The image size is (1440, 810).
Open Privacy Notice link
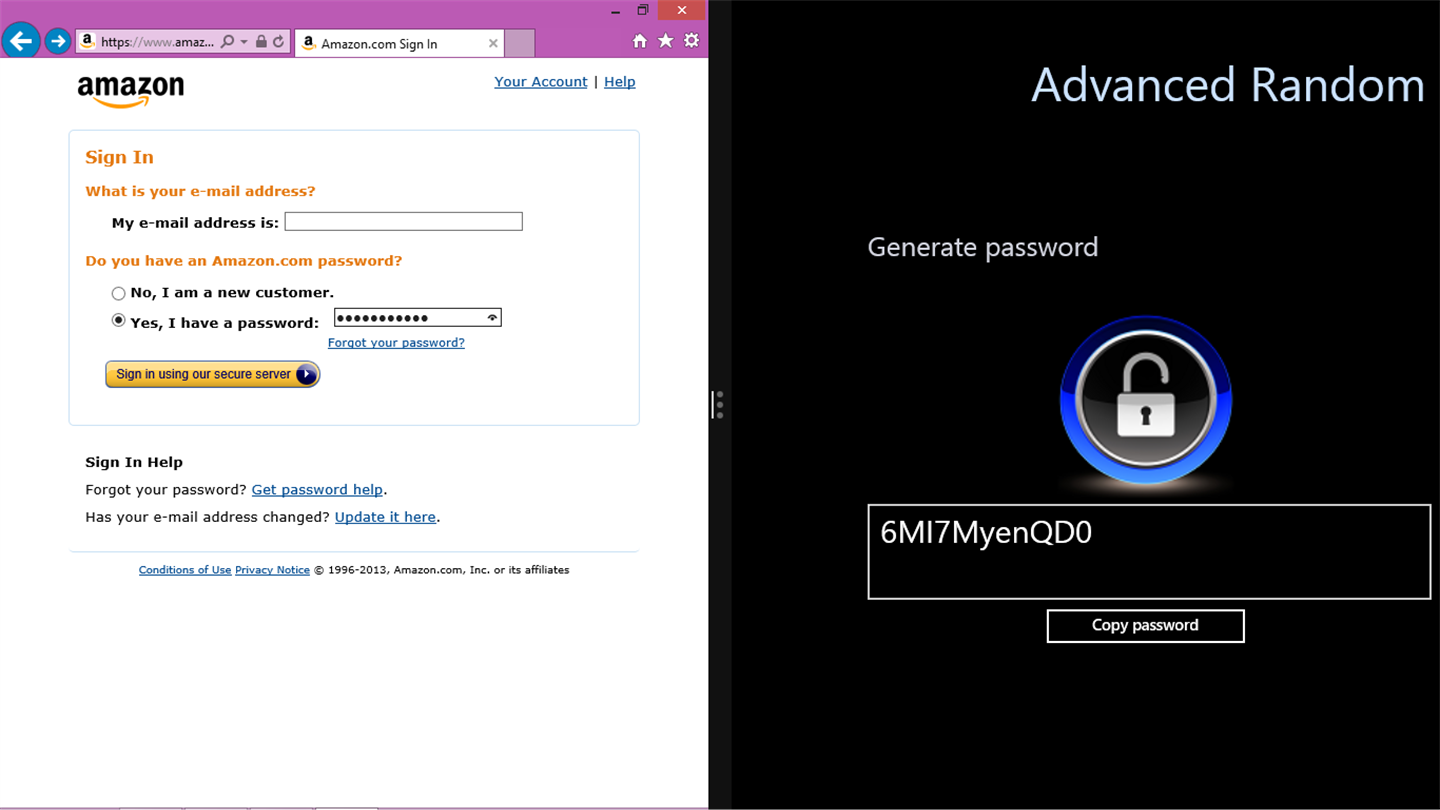point(272,570)
